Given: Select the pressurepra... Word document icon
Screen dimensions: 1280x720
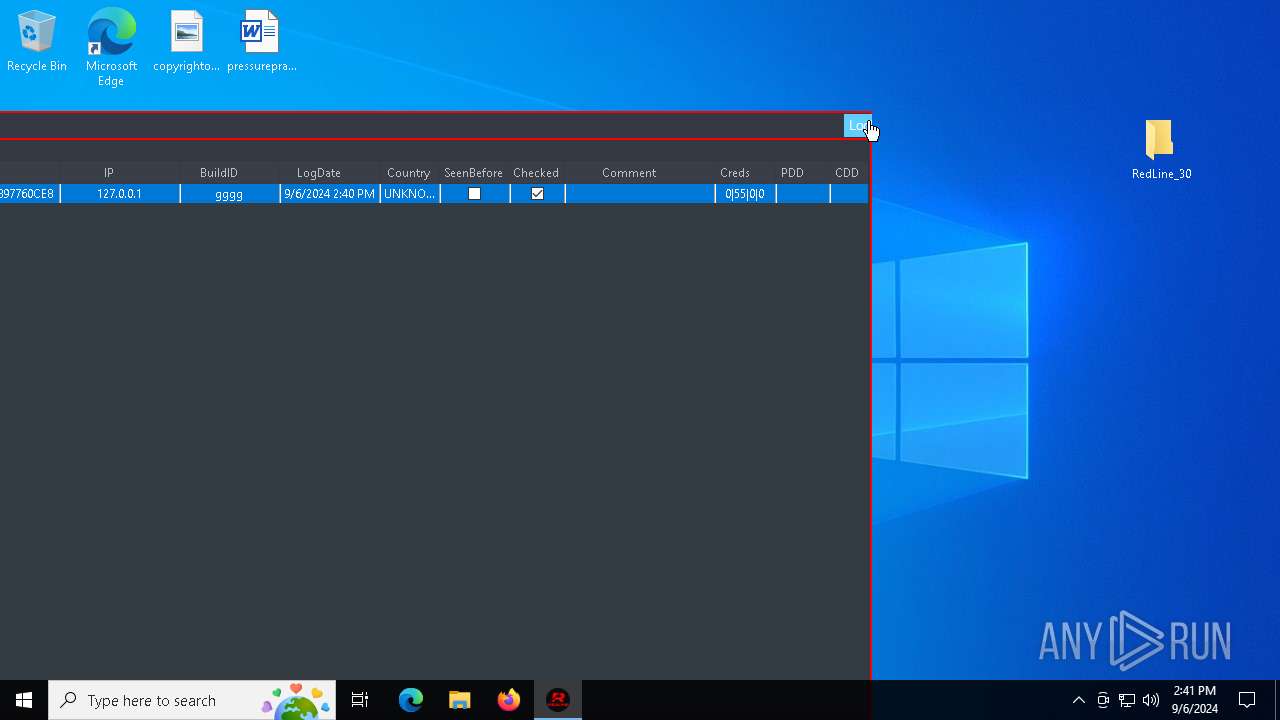Looking at the screenshot, I should [x=261, y=42].
